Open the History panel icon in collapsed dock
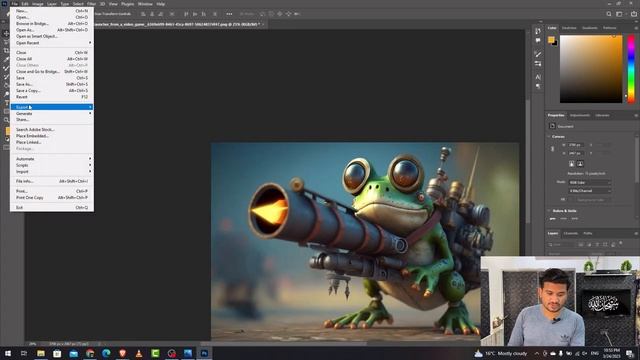The height and width of the screenshot is (360, 640). point(538,31)
